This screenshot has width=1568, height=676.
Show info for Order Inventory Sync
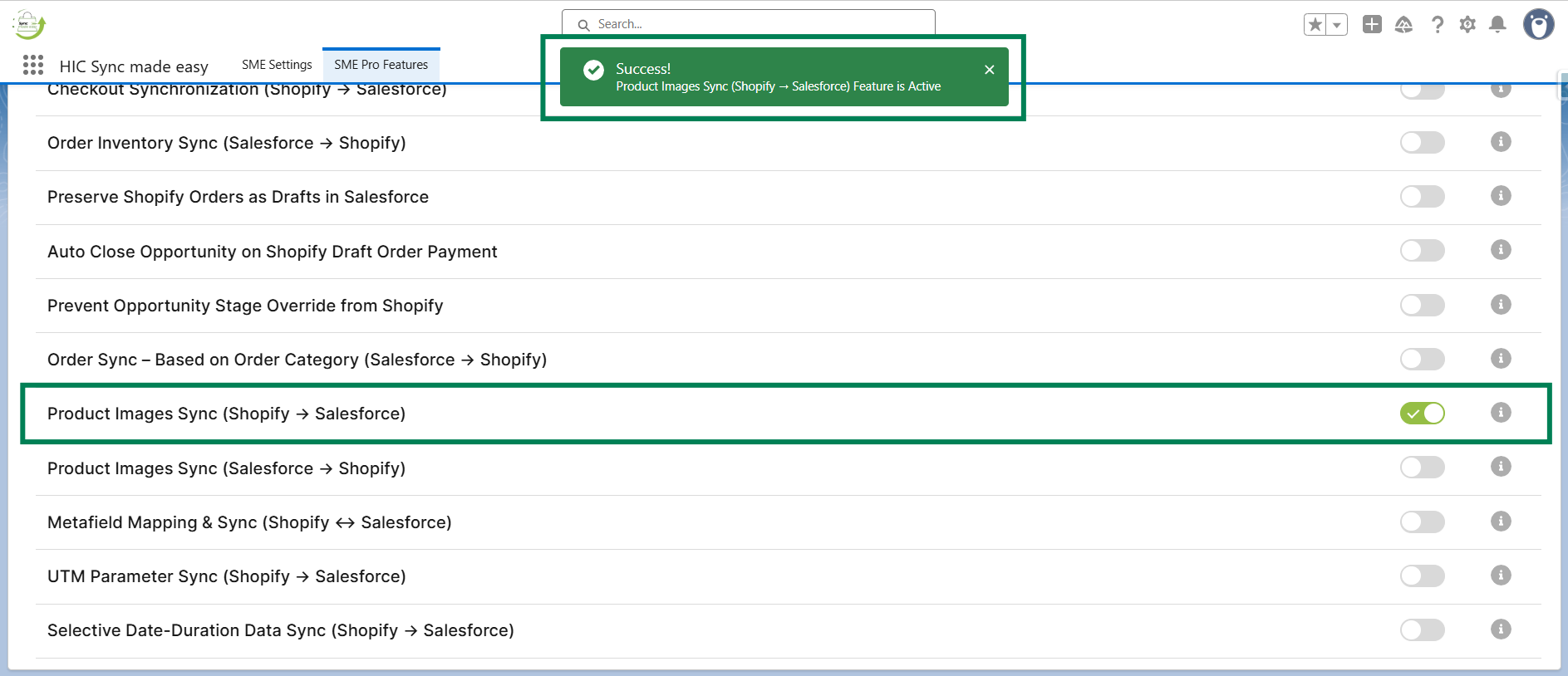1501,141
